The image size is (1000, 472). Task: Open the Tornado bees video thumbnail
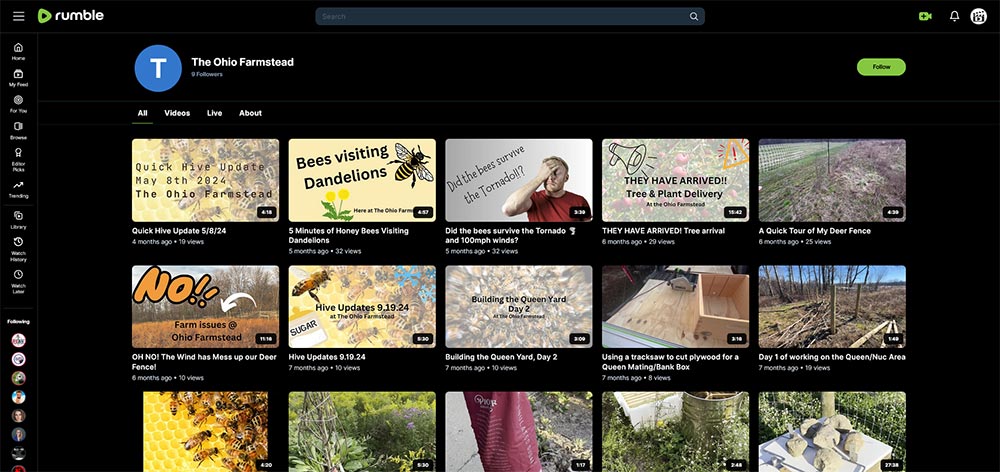click(x=518, y=181)
